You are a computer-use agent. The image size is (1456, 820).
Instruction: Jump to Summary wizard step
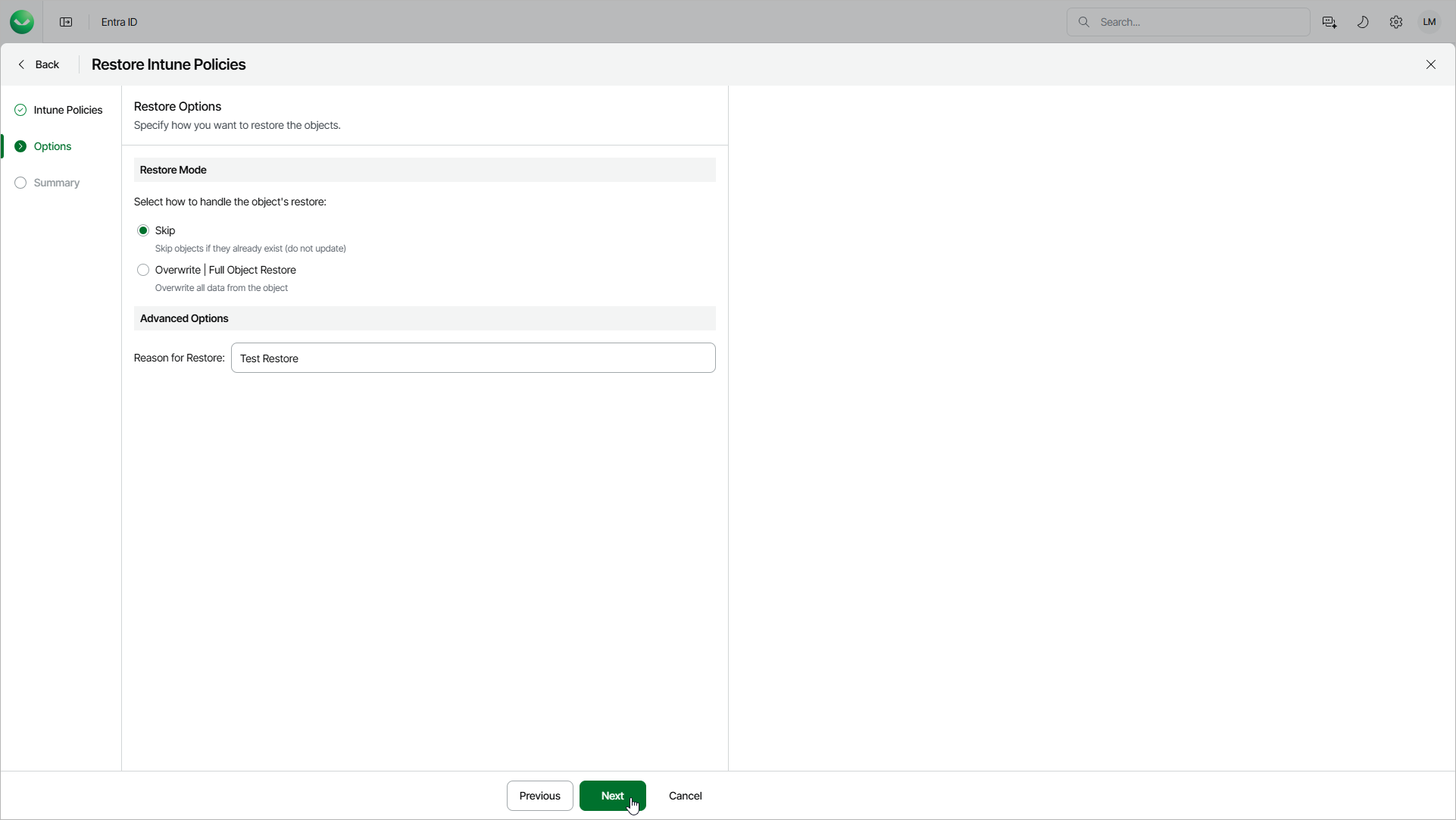coord(56,183)
